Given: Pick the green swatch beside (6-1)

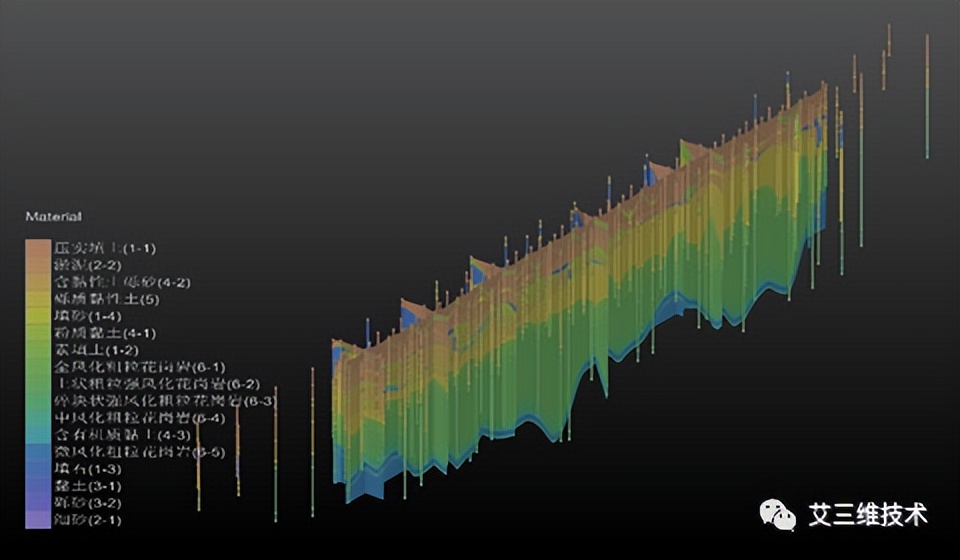Looking at the screenshot, I should point(38,367).
